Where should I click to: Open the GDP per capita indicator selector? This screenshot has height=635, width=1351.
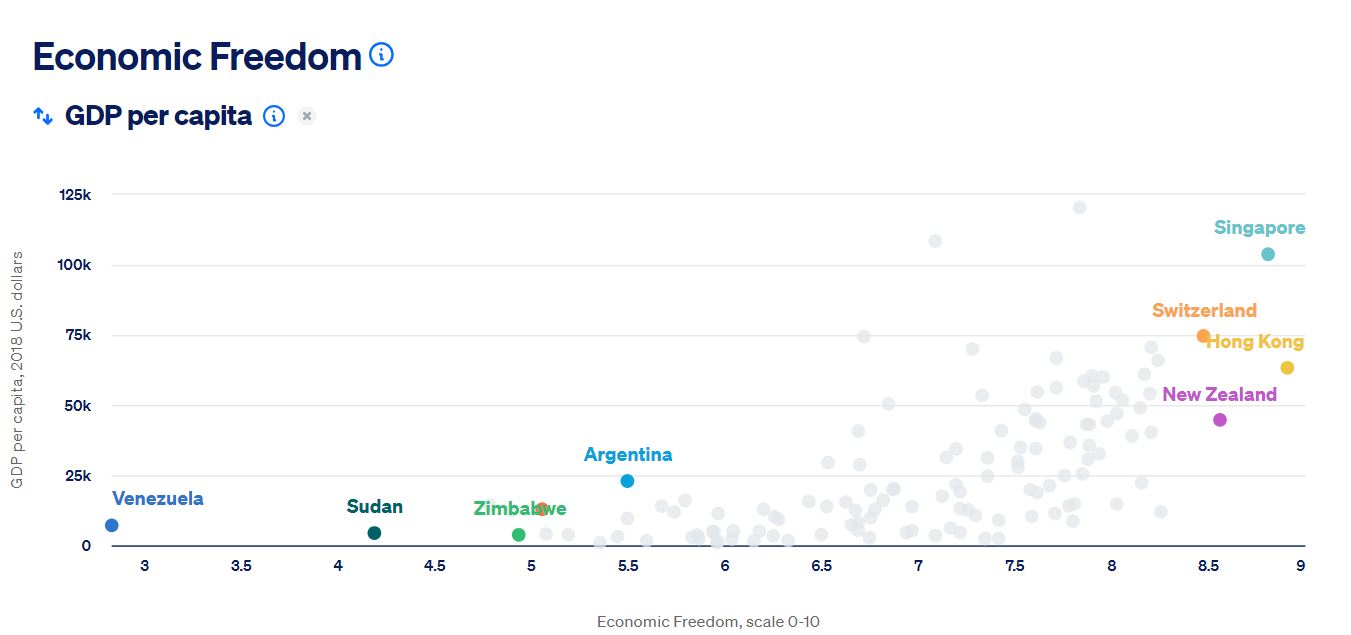(x=158, y=116)
